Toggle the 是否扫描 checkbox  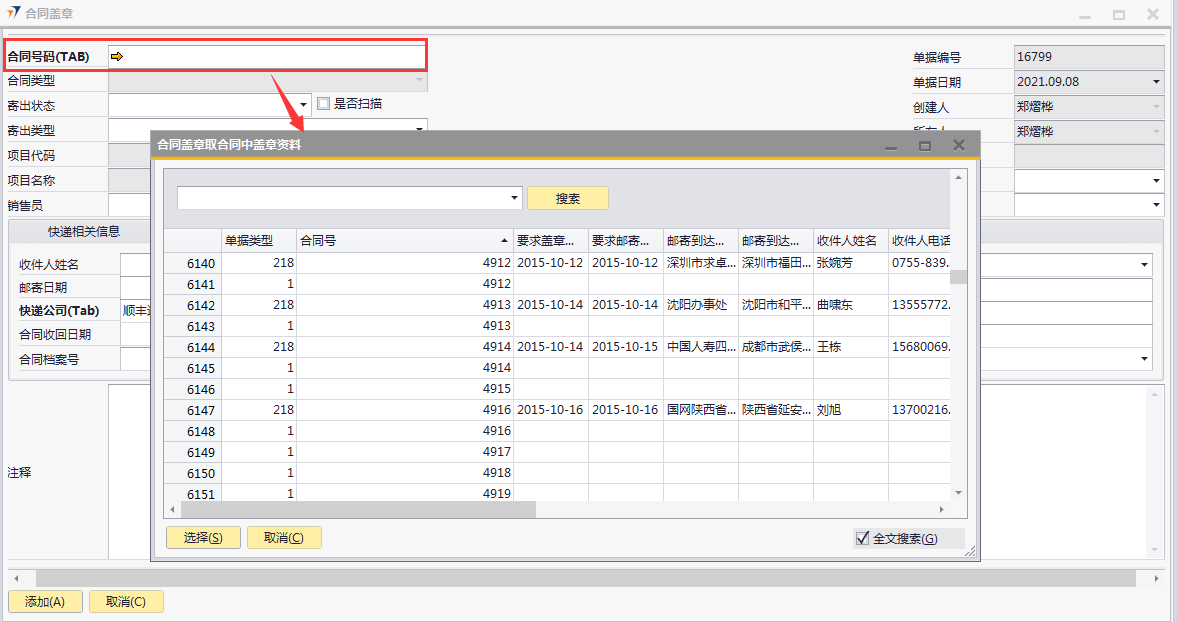click(x=323, y=103)
